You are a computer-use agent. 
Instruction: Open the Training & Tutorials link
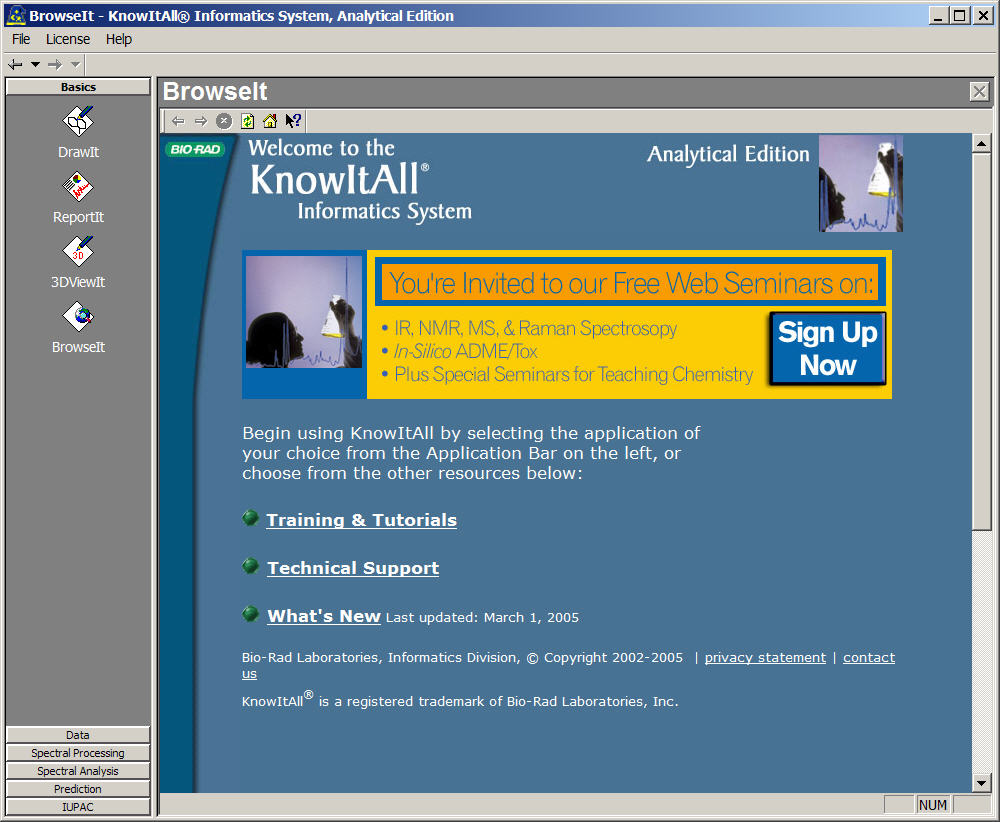[x=362, y=520]
